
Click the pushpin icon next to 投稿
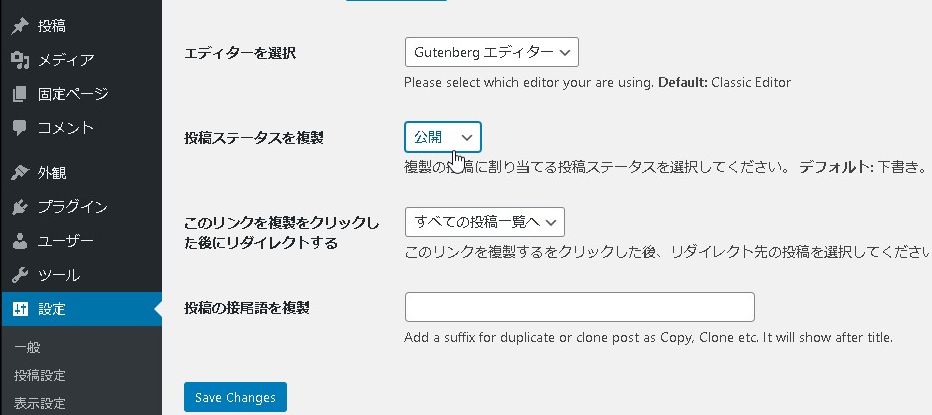pos(19,26)
